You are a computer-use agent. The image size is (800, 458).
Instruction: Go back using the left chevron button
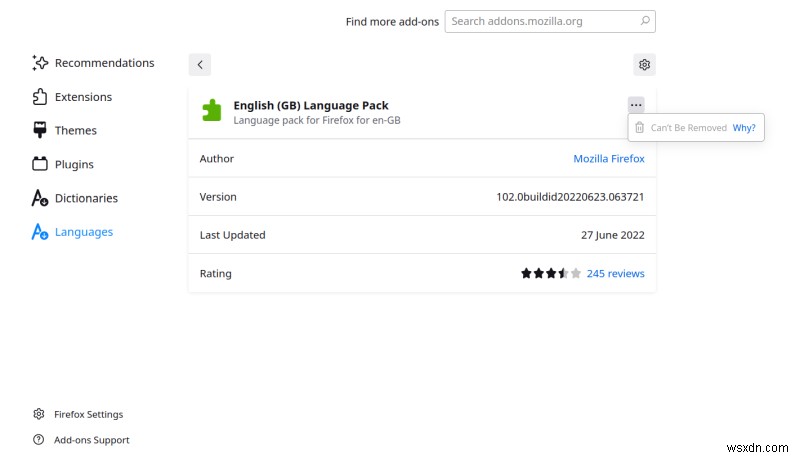[199, 65]
